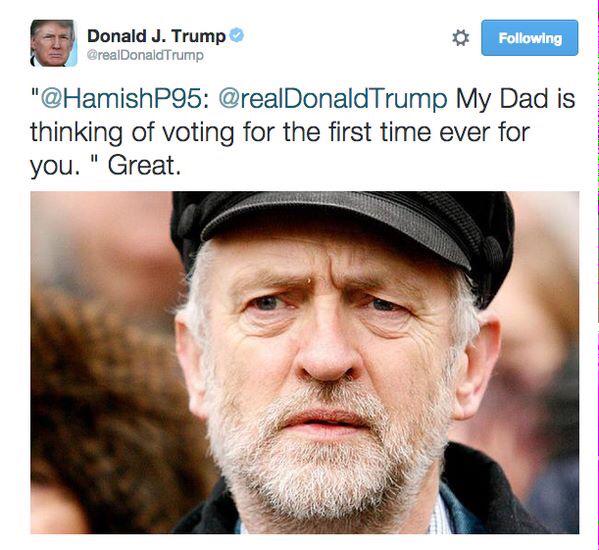Click the word you. on the last line
The height and width of the screenshot is (550, 599).
tap(55, 167)
